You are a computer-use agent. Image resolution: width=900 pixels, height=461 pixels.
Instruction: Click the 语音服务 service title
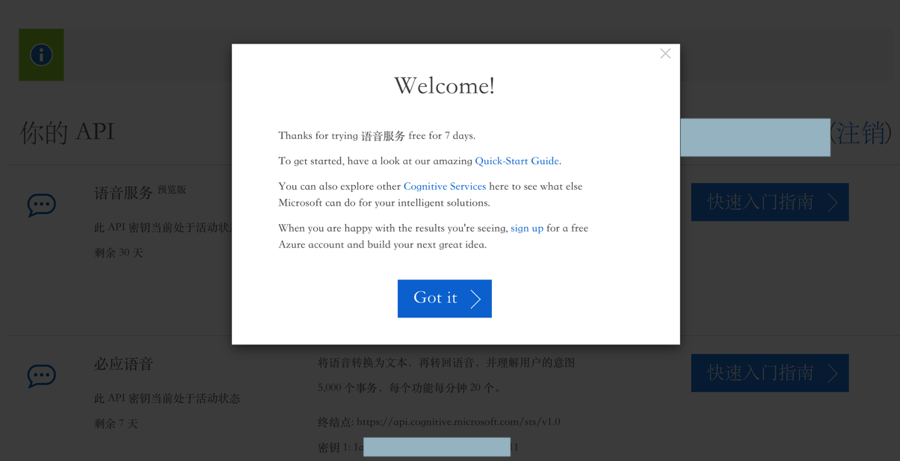click(123, 192)
